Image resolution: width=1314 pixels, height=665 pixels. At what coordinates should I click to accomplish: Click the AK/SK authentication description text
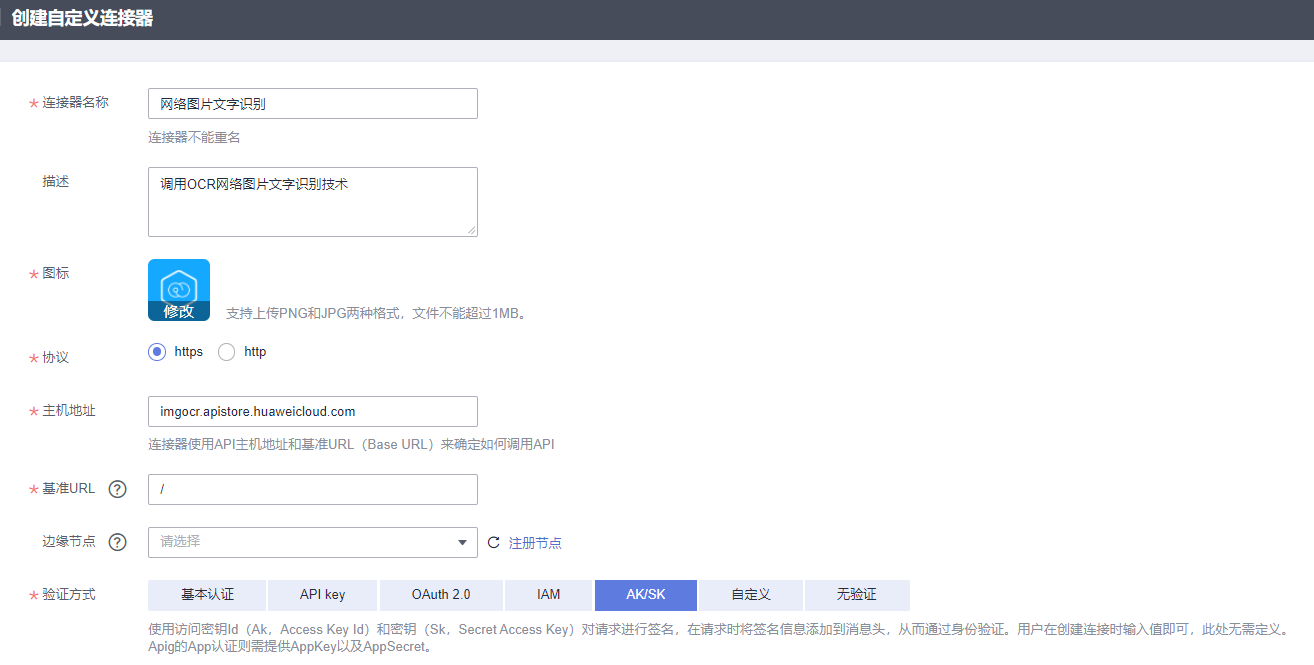click(719, 638)
